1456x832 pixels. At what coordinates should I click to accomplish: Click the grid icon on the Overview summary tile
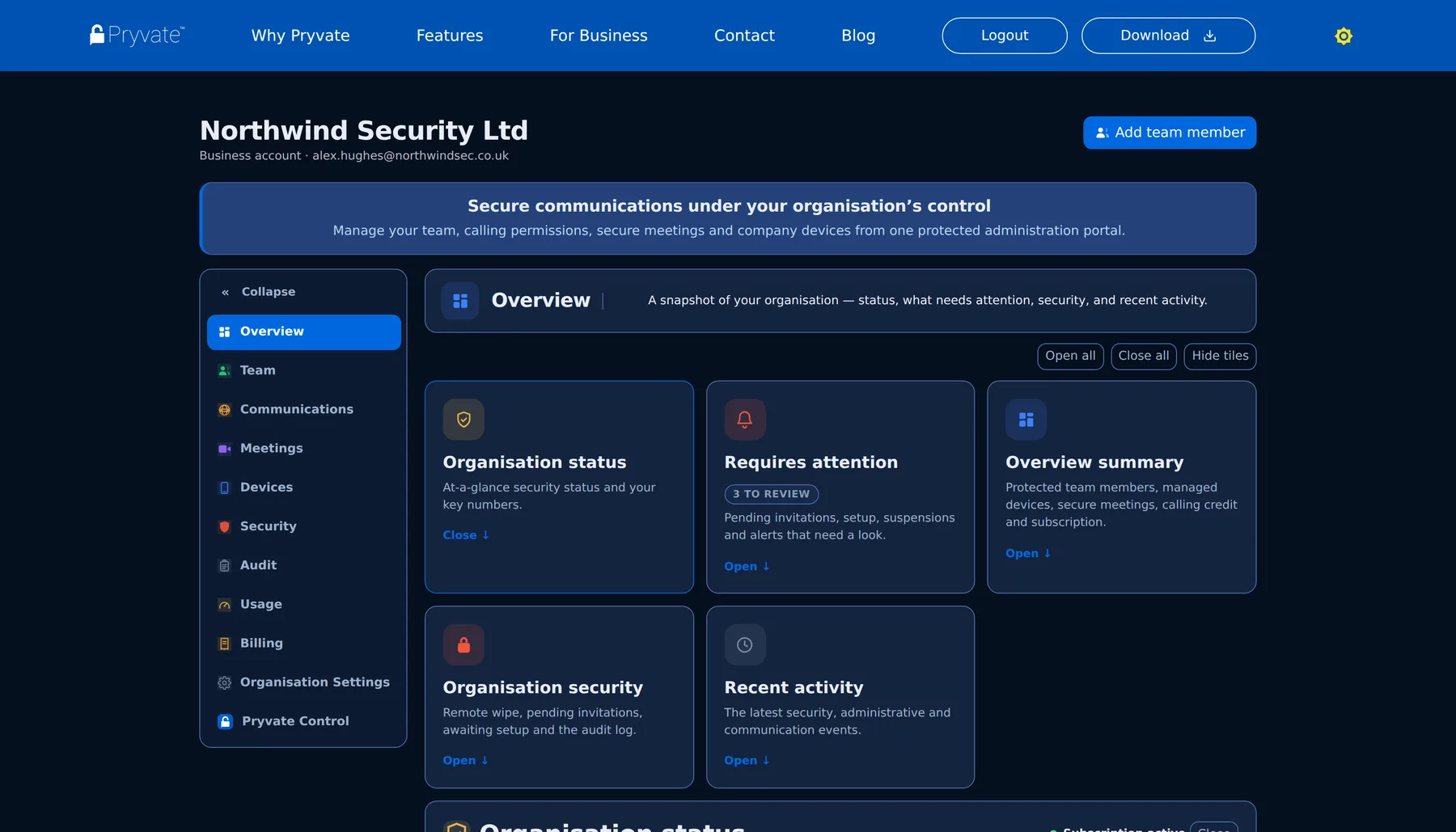click(x=1026, y=420)
